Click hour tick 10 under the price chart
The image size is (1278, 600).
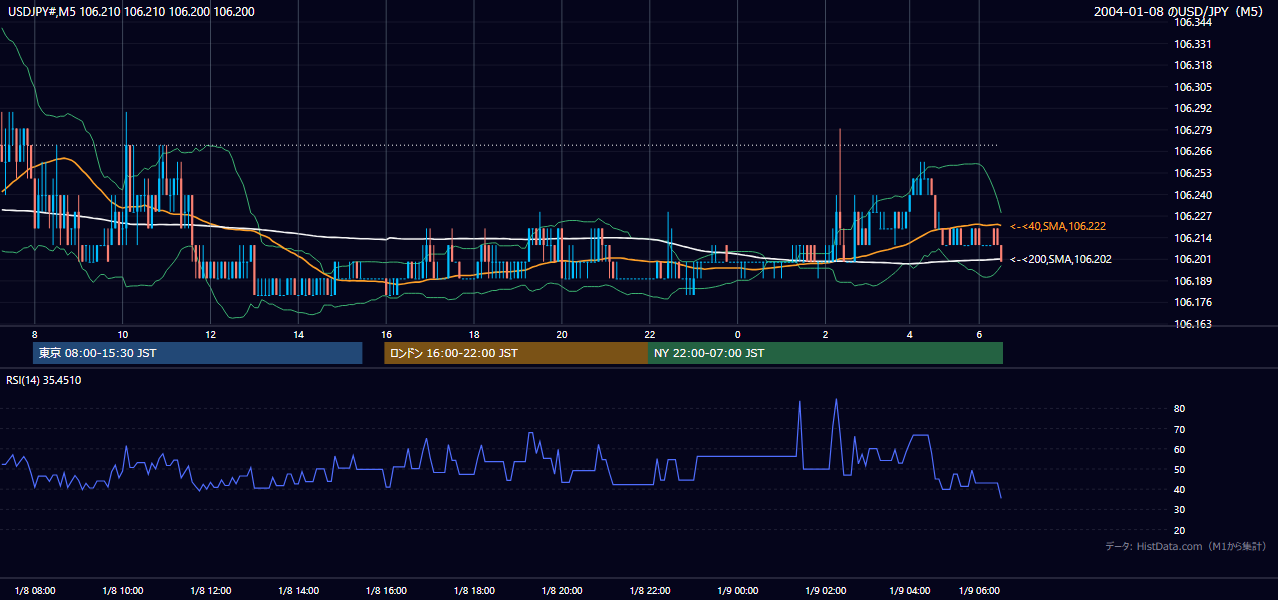pyautogui.click(x=122, y=334)
